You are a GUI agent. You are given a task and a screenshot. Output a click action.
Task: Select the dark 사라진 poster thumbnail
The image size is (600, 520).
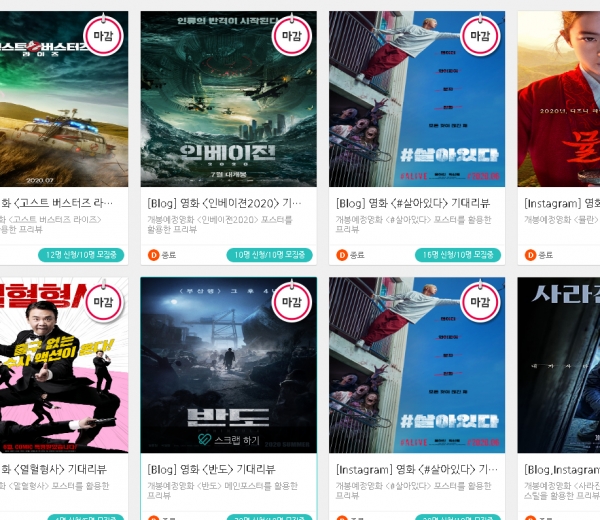[x=559, y=365]
